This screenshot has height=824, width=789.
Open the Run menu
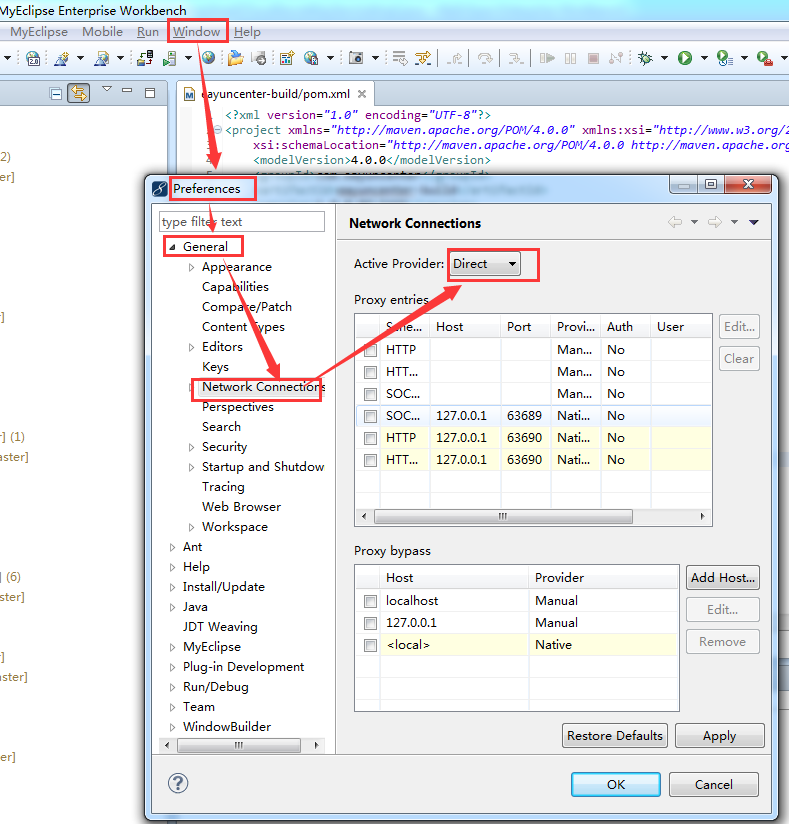tap(148, 32)
